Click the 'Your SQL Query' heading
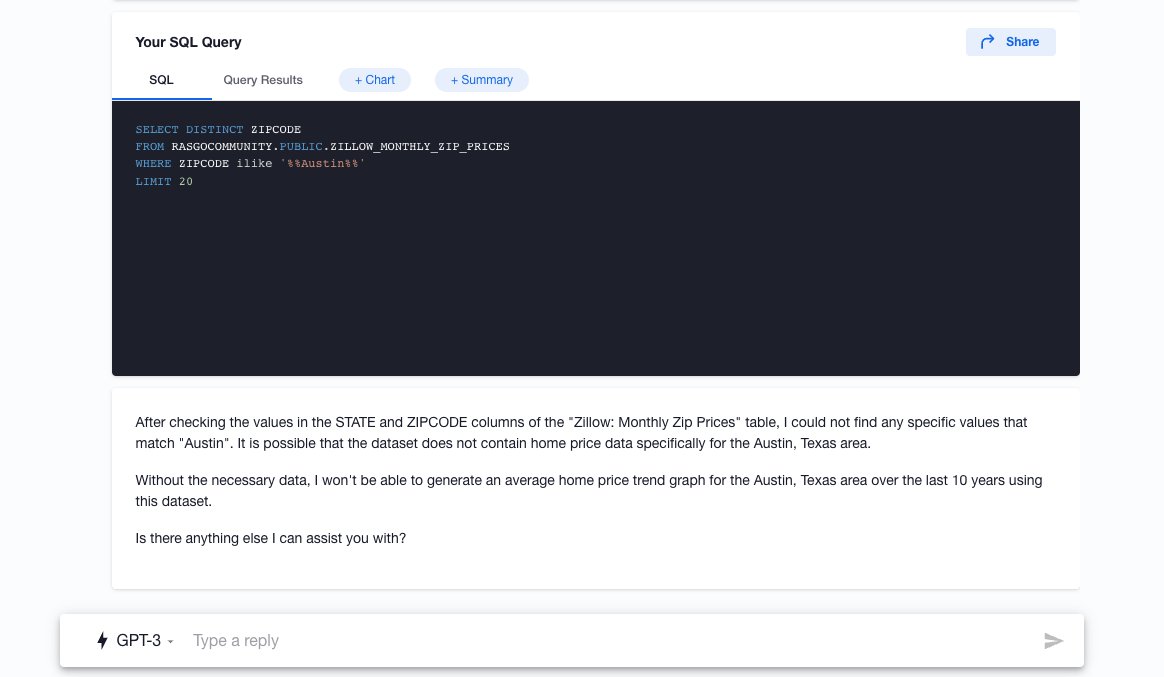The width and height of the screenshot is (1164, 677). (x=189, y=42)
